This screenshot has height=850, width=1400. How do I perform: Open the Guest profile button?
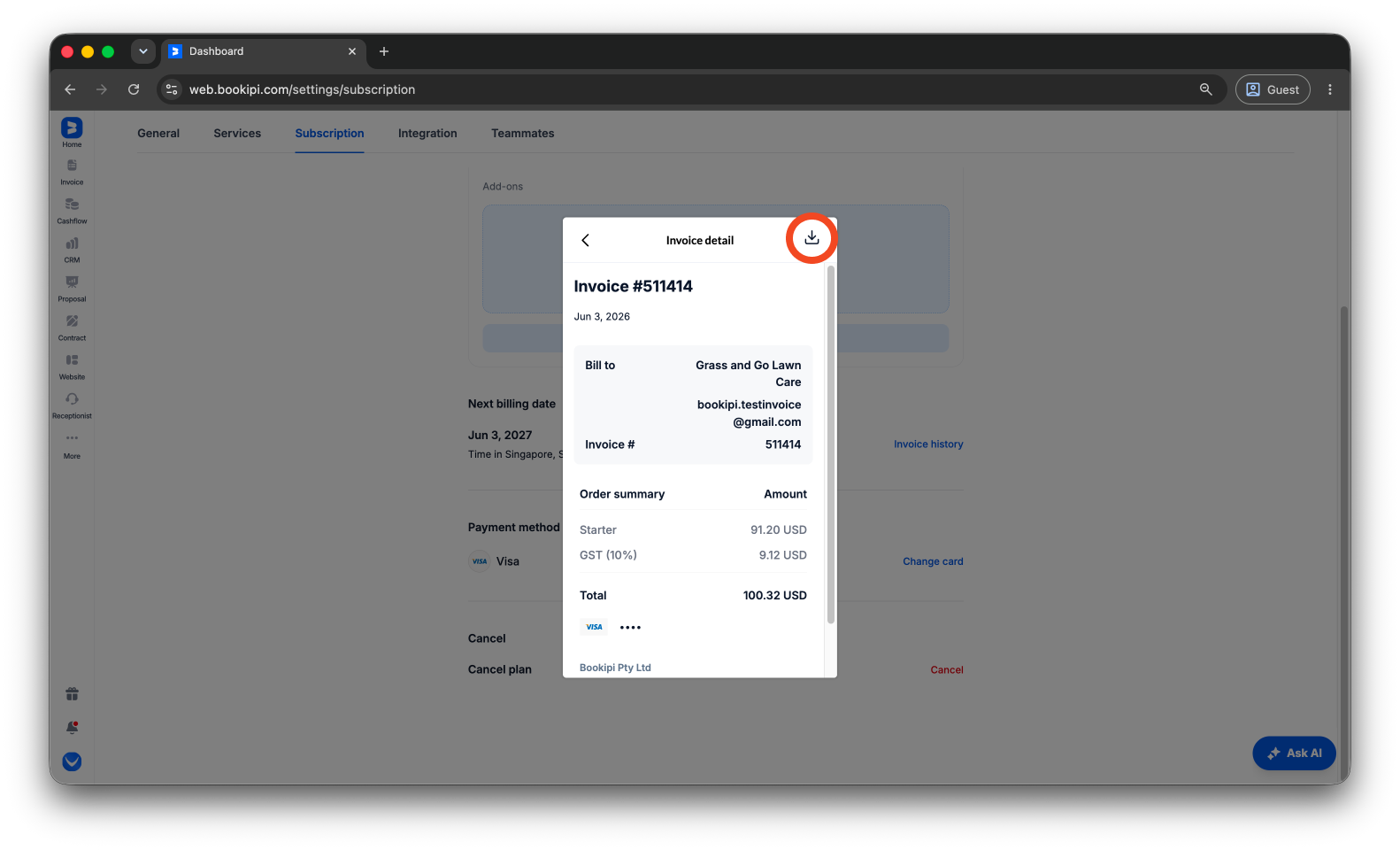click(x=1273, y=89)
